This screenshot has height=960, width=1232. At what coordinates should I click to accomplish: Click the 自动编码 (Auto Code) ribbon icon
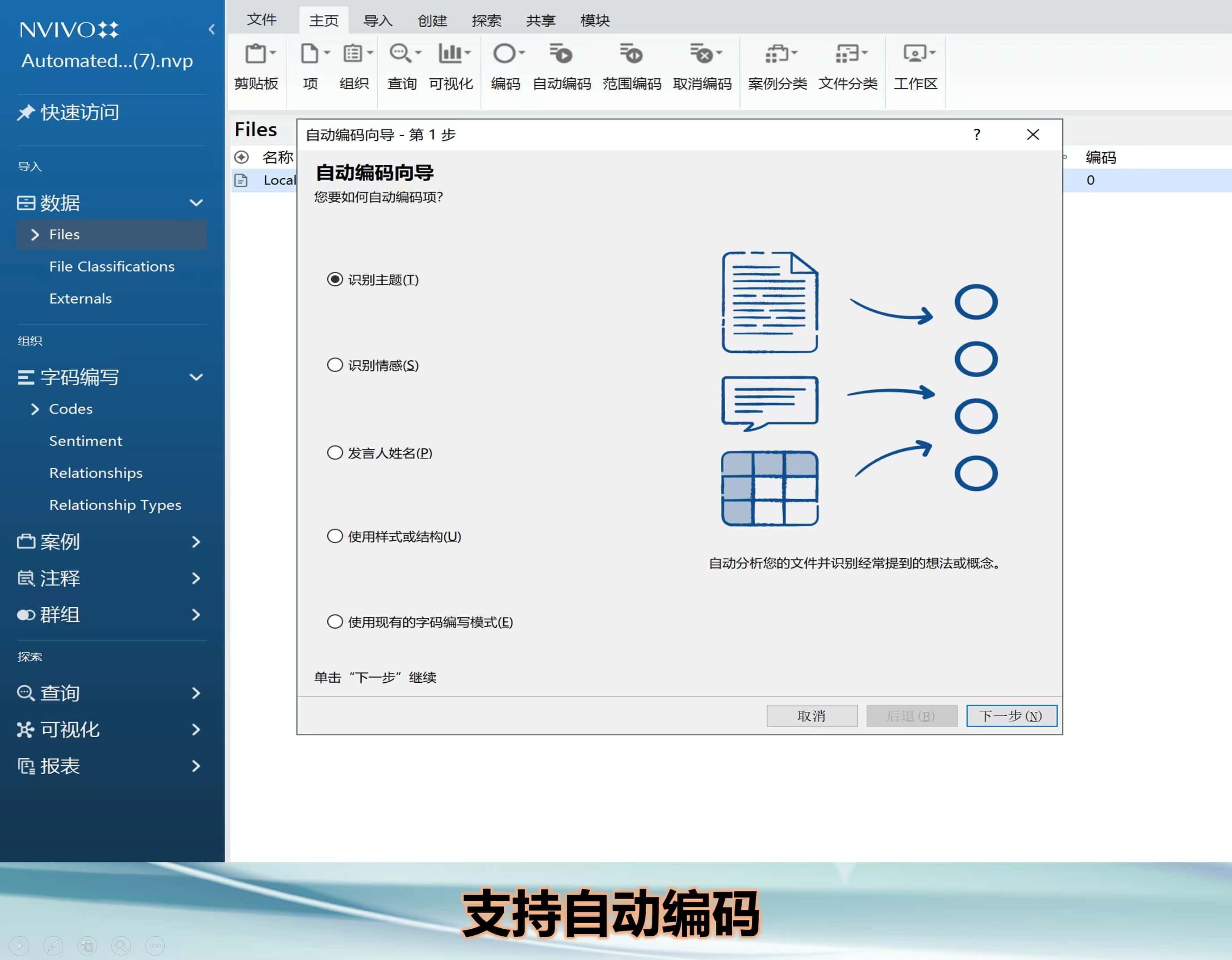pyautogui.click(x=561, y=55)
